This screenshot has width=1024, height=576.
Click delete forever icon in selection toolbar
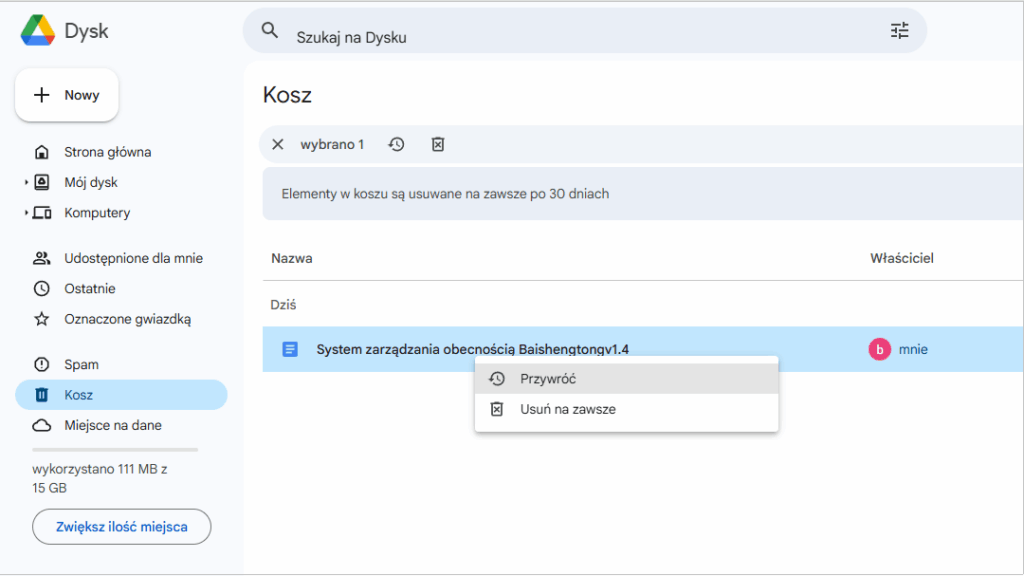pyautogui.click(x=438, y=144)
